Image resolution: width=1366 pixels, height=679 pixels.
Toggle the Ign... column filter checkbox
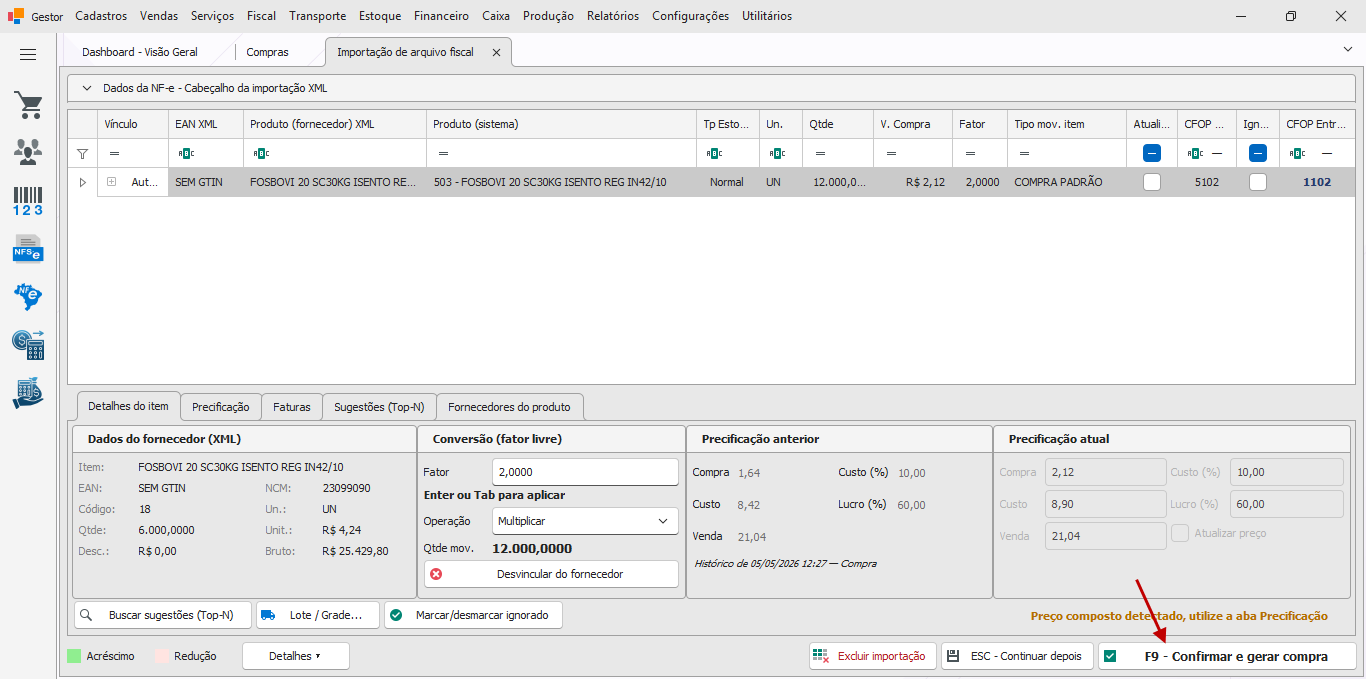pyautogui.click(x=1258, y=153)
